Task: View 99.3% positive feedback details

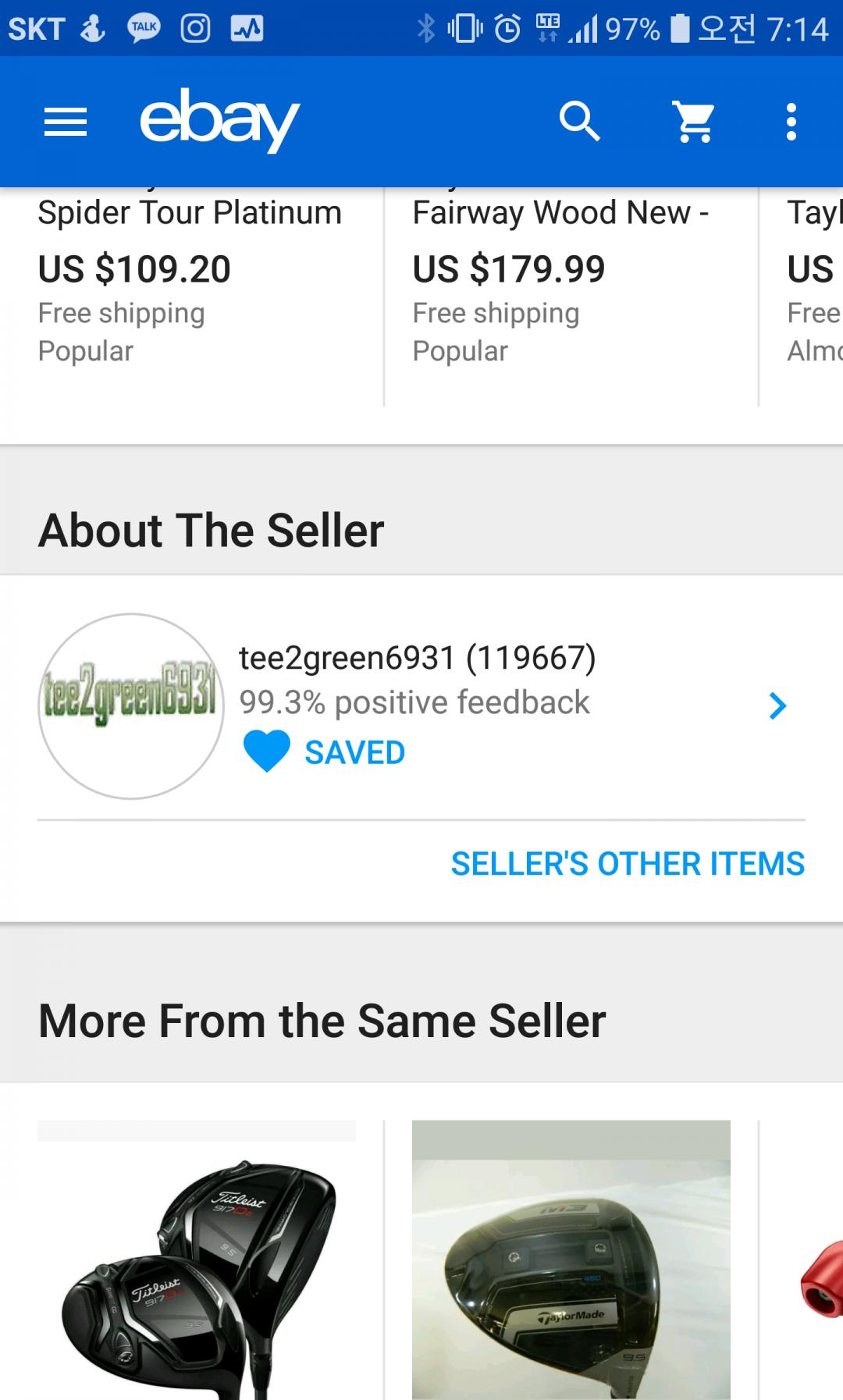Action: [x=414, y=702]
